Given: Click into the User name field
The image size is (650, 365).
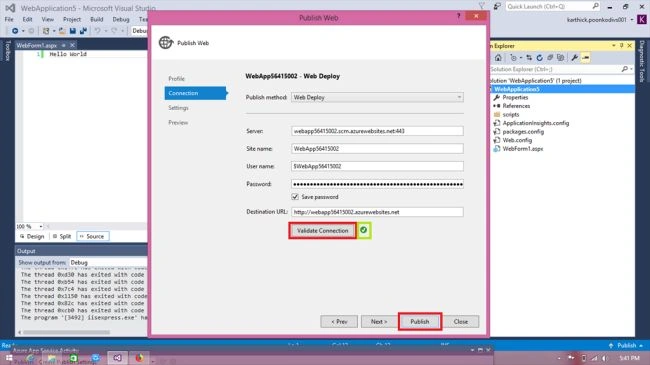Looking at the screenshot, I should tap(377, 166).
